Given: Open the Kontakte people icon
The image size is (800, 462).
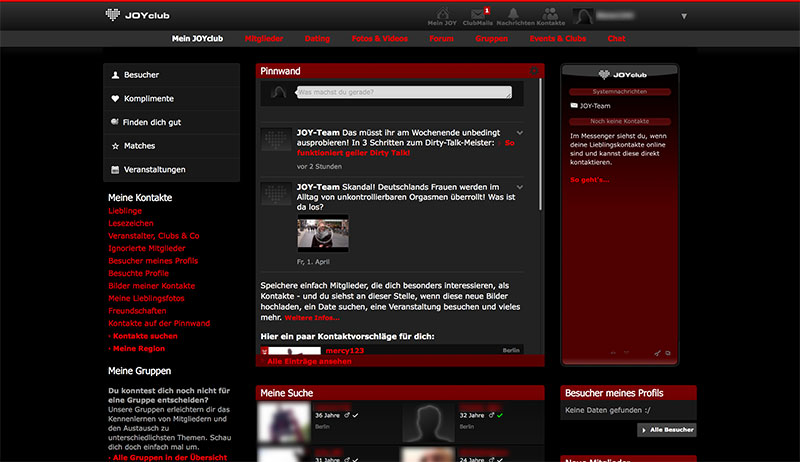Looking at the screenshot, I should 549,15.
